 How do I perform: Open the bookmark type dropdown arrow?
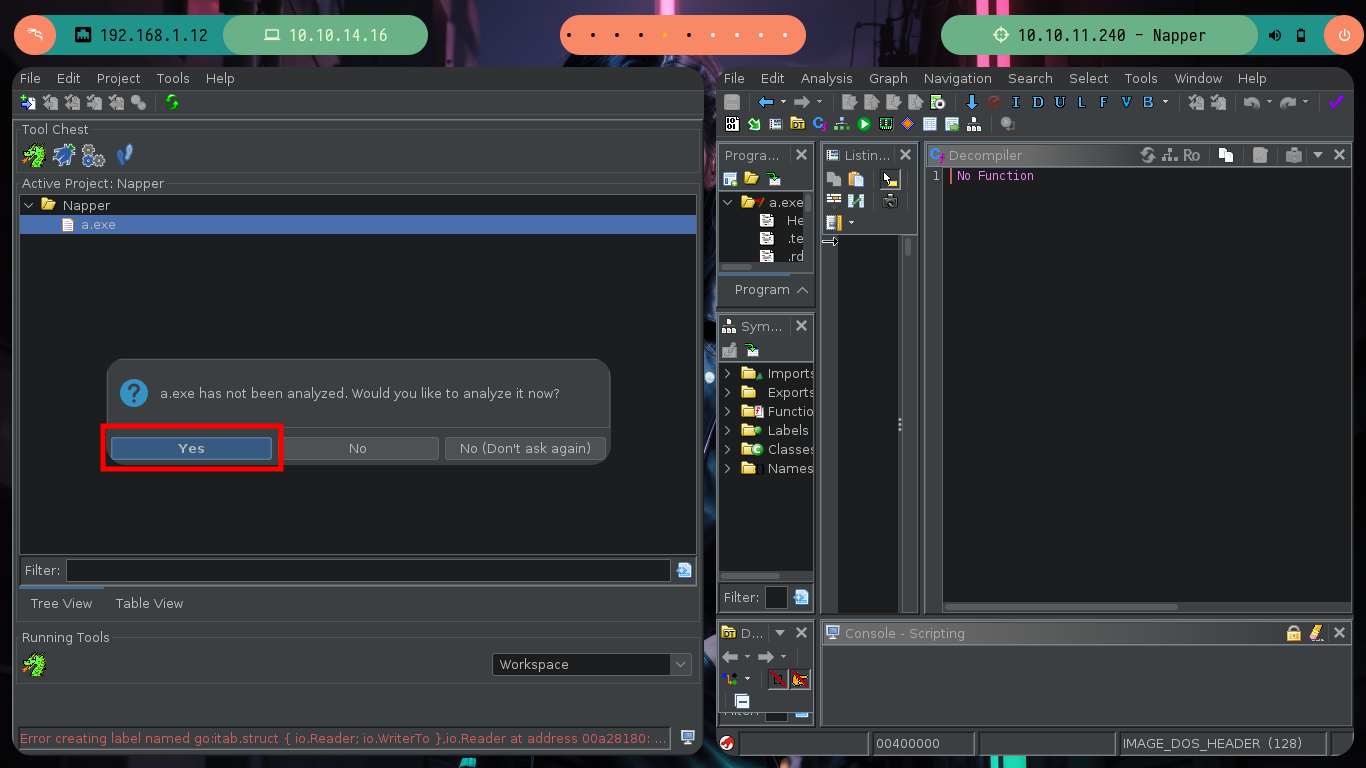(x=1165, y=102)
